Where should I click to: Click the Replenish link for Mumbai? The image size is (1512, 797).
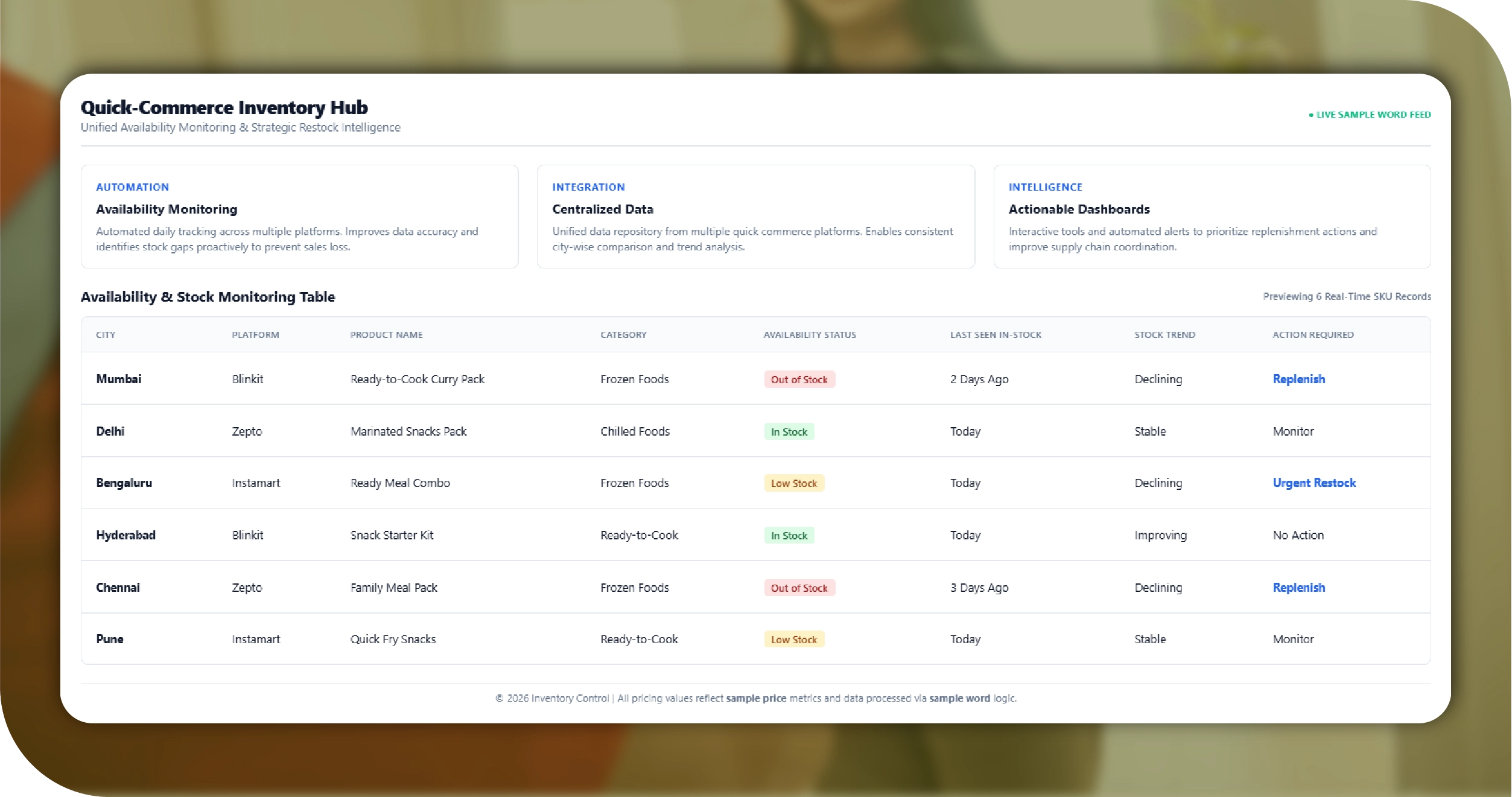point(1298,379)
